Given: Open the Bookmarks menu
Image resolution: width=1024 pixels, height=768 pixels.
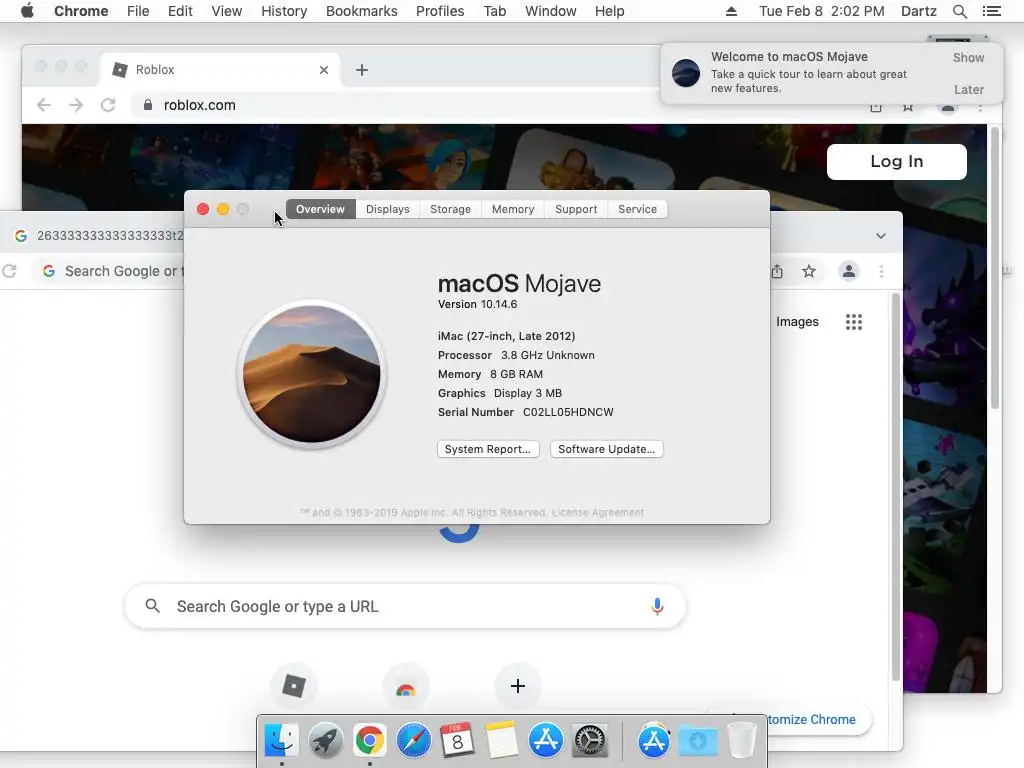Looking at the screenshot, I should (361, 11).
